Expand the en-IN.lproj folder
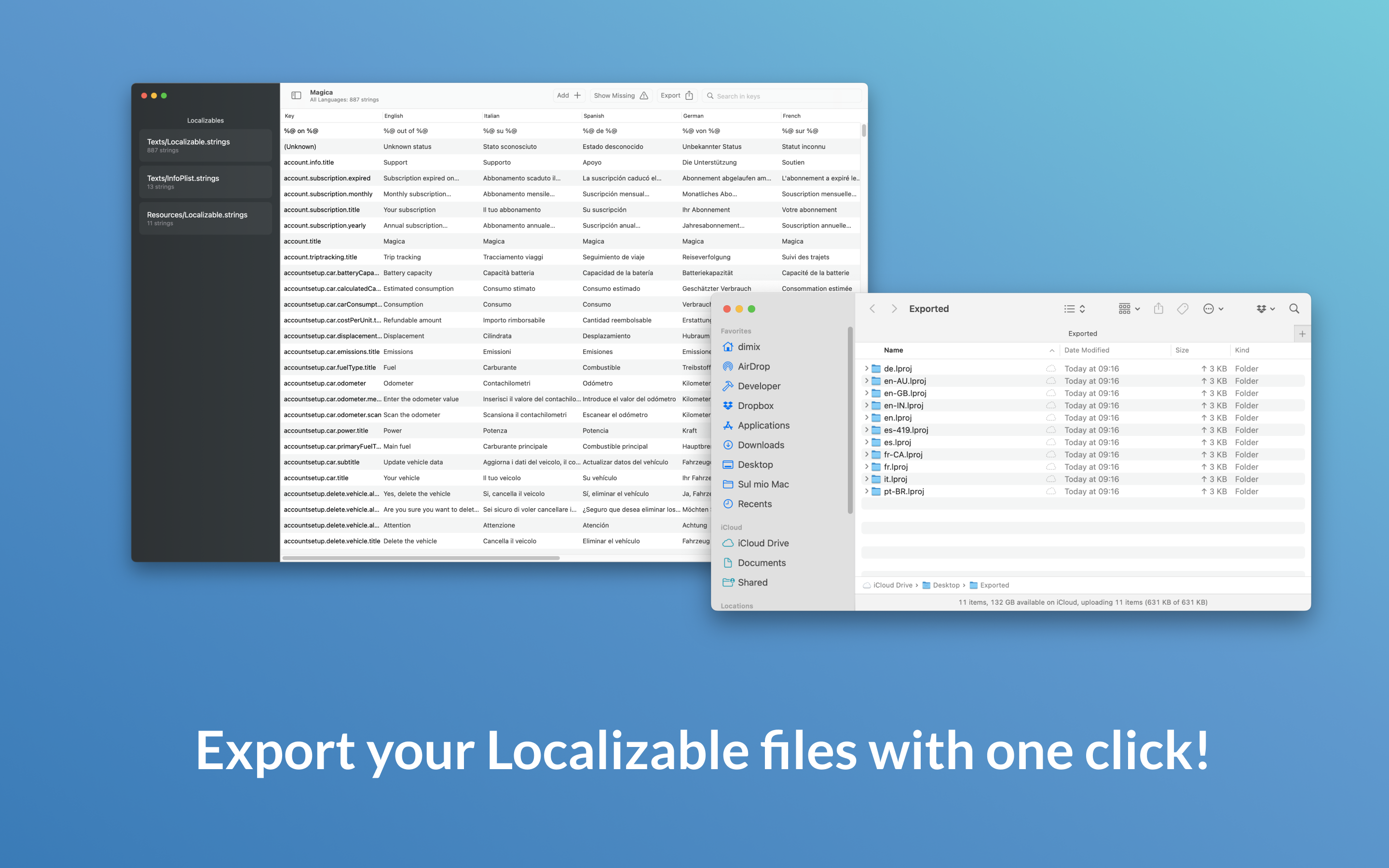This screenshot has width=1389, height=868. coord(866,405)
